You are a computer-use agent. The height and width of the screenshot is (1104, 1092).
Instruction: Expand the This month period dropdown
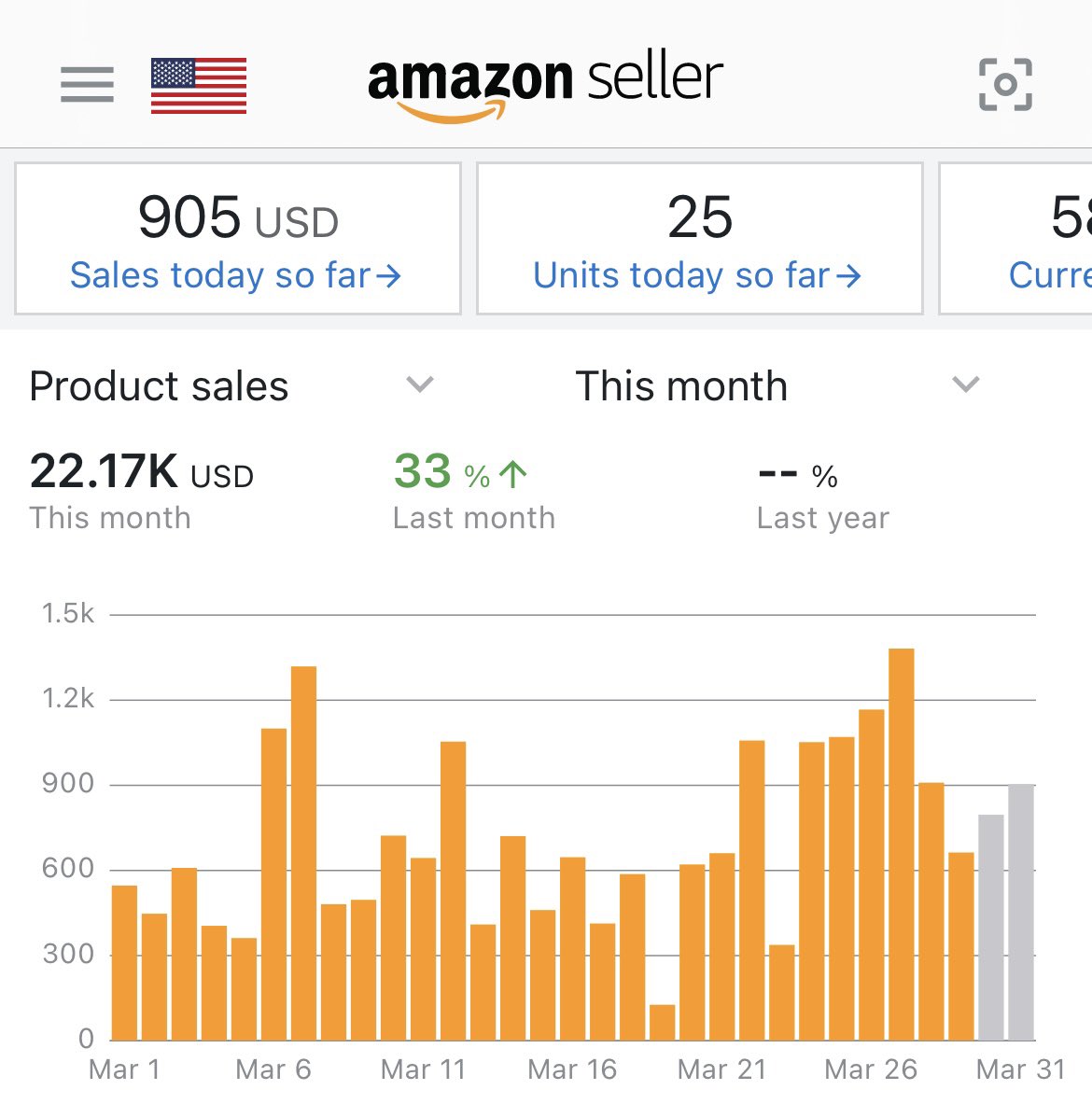coord(778,385)
